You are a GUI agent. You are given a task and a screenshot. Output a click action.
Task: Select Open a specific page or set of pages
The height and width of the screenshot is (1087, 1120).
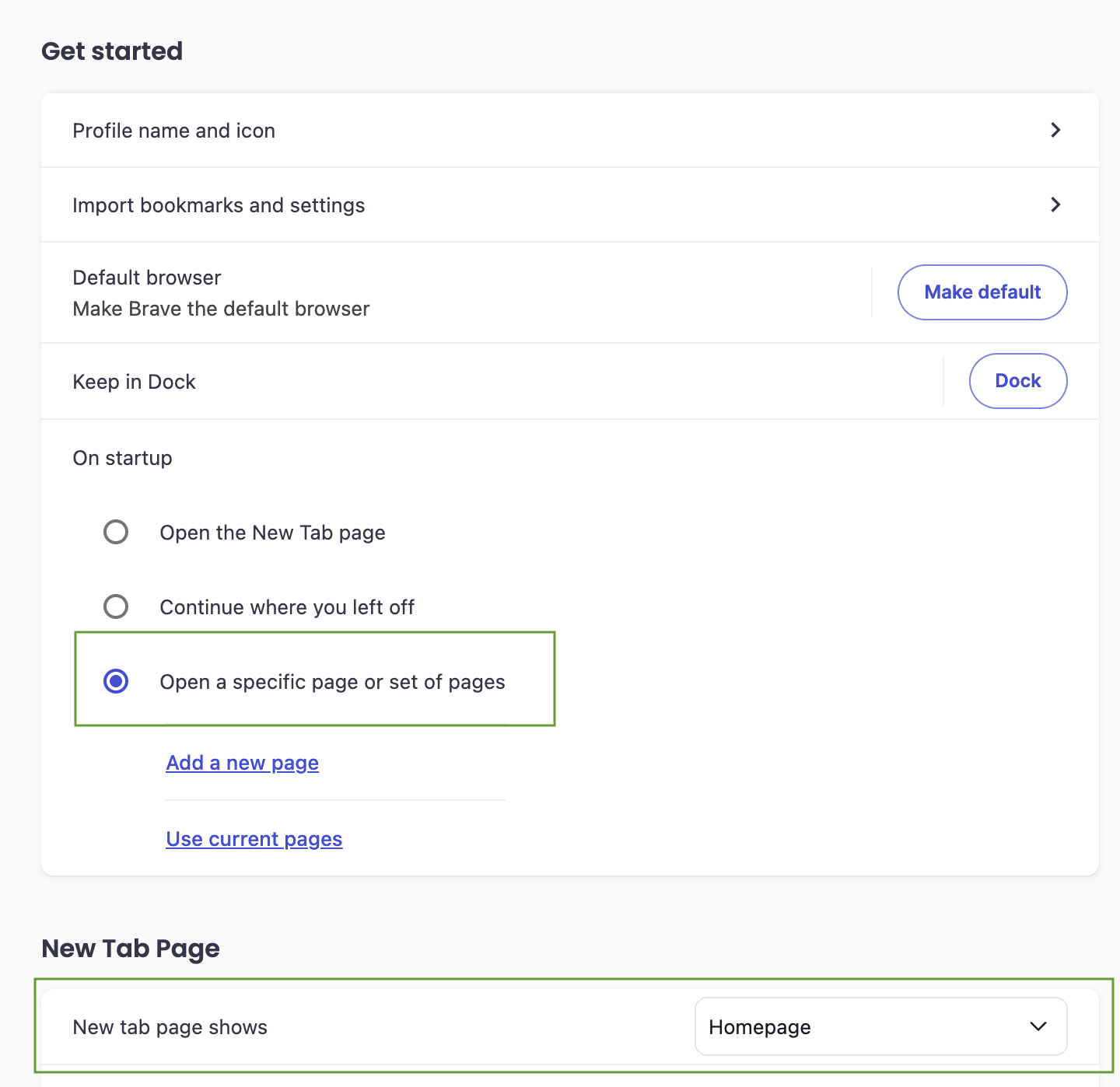click(x=116, y=681)
